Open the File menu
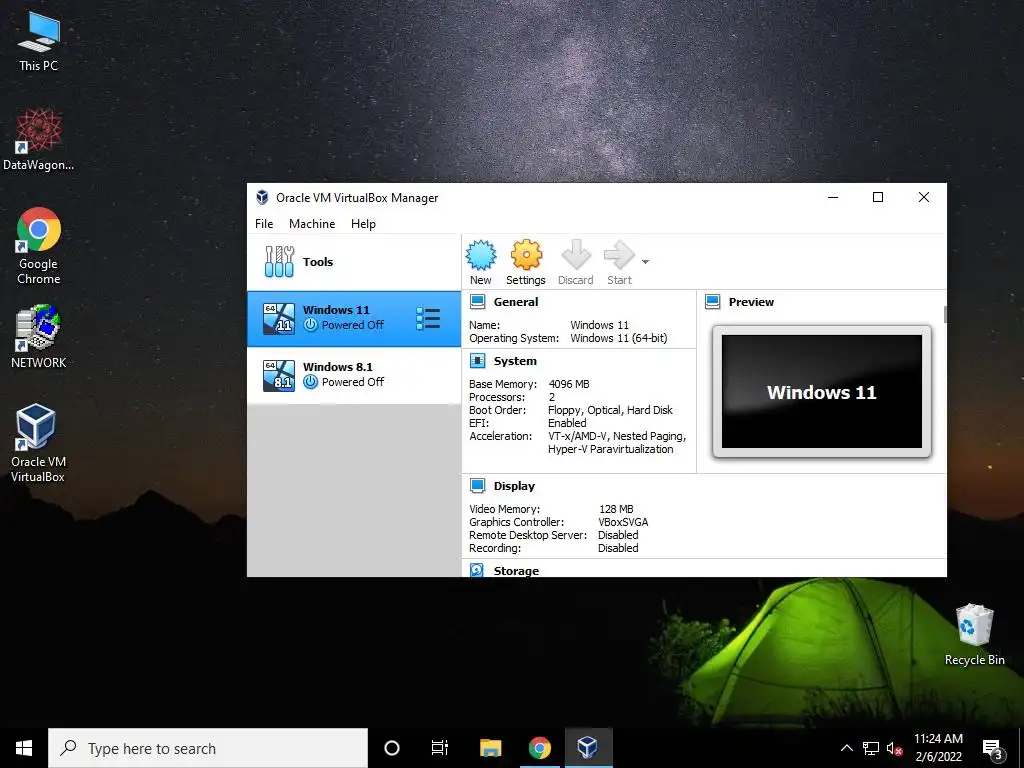The width and height of the screenshot is (1024, 768). pos(264,223)
